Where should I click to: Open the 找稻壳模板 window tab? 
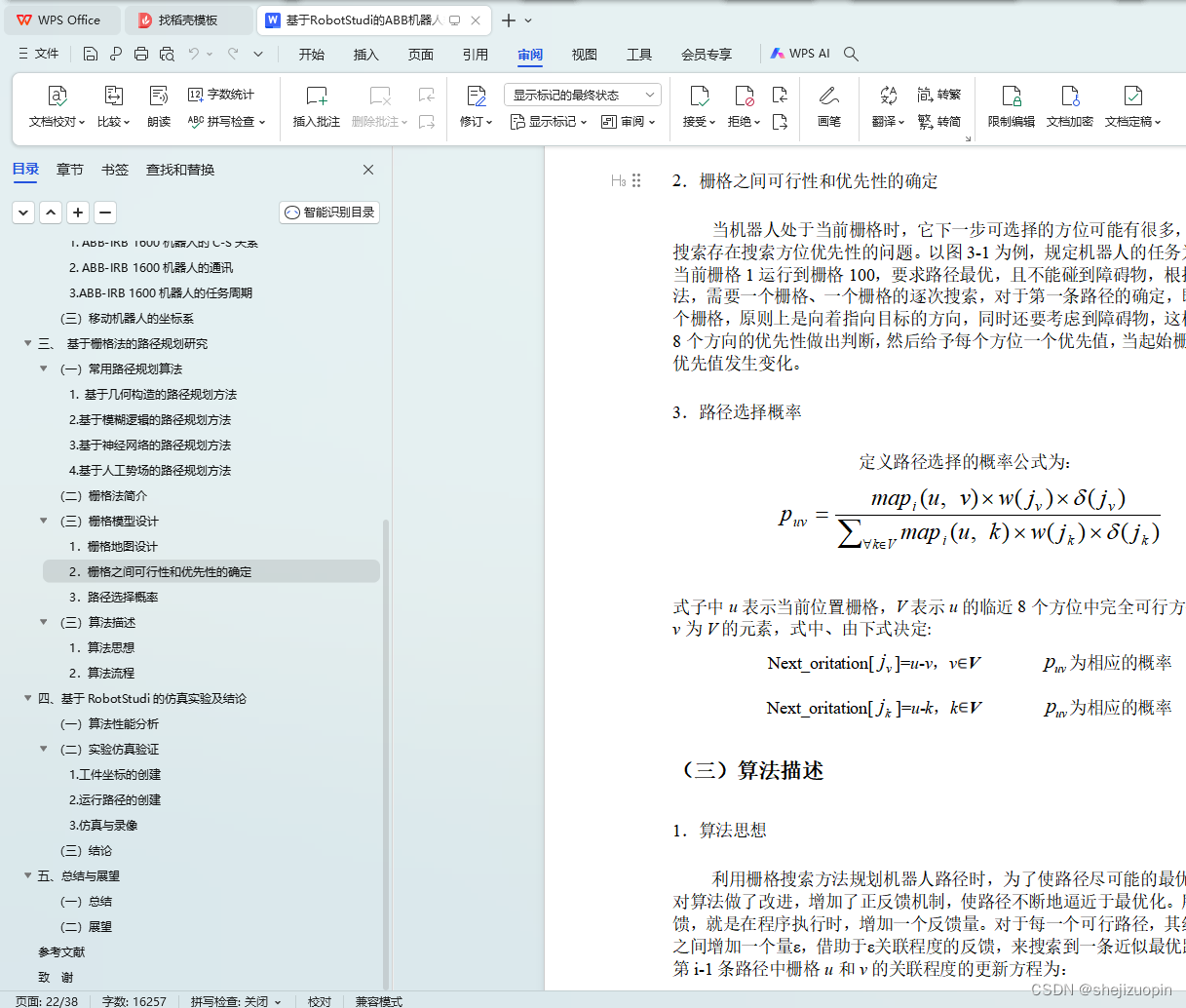coord(189,19)
